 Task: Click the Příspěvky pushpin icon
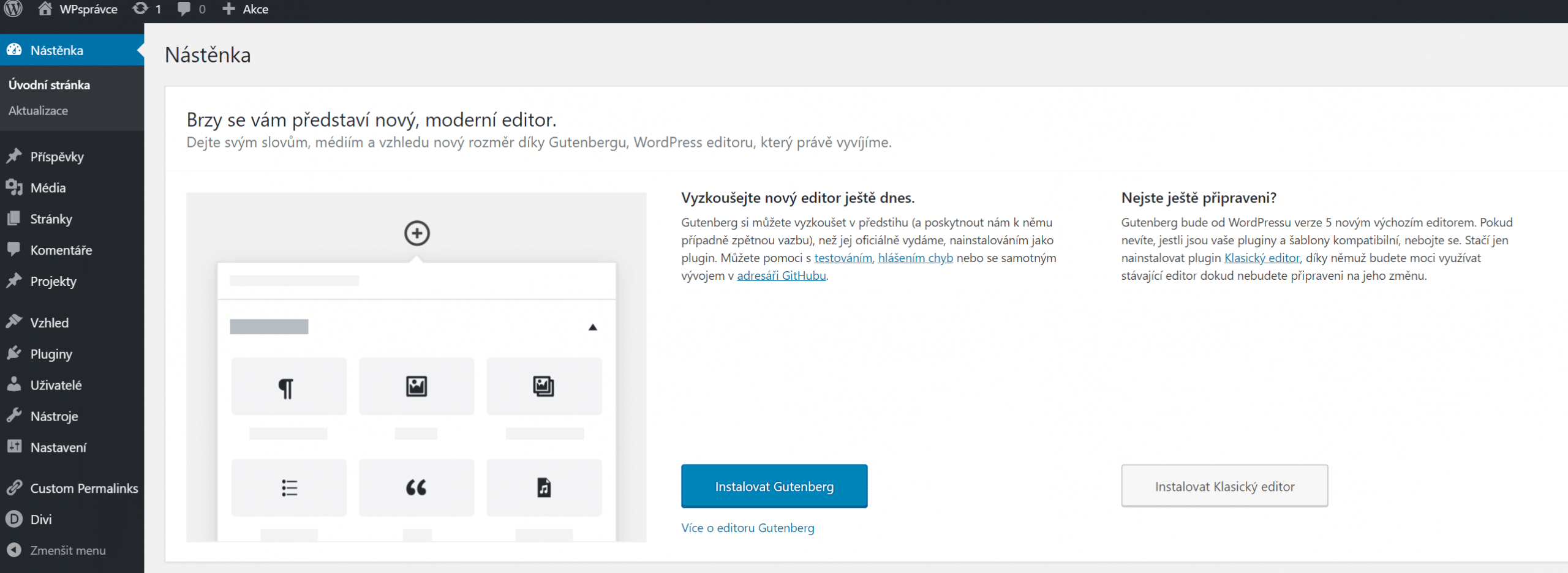click(14, 156)
